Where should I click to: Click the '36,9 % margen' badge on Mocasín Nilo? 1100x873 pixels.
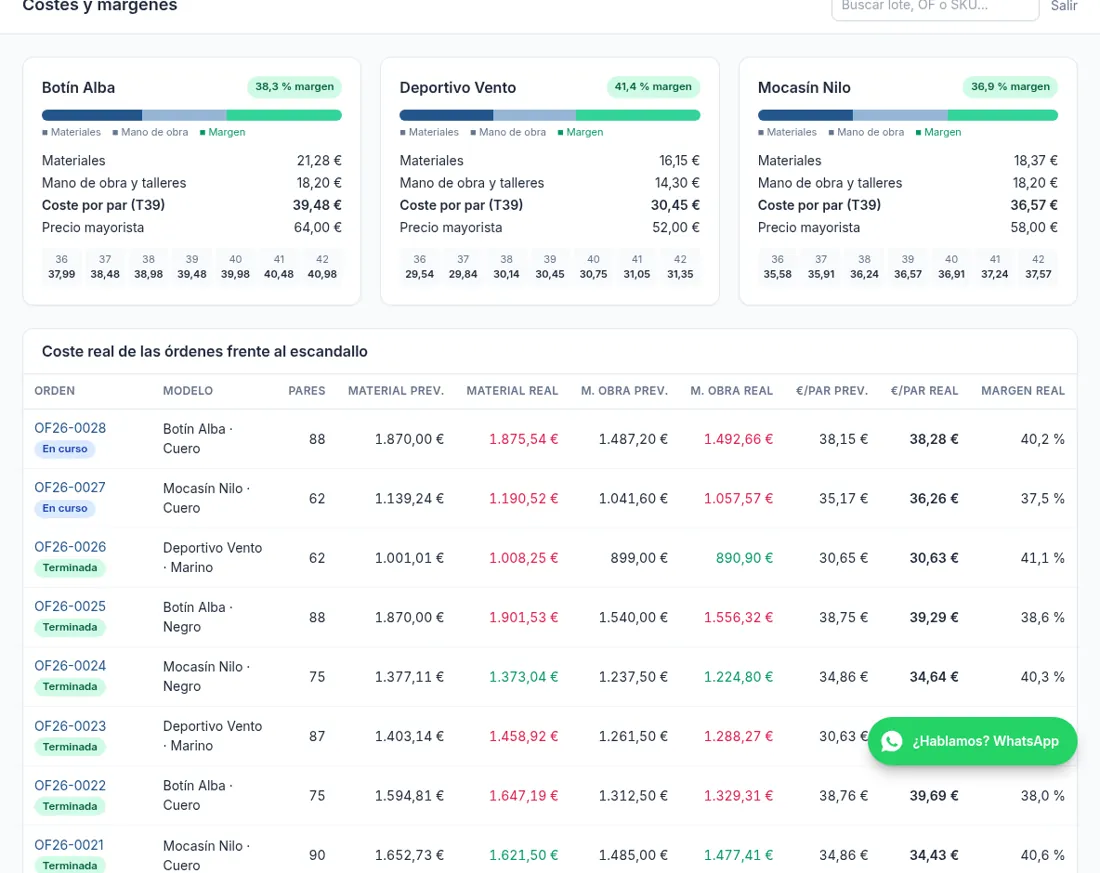click(1010, 87)
